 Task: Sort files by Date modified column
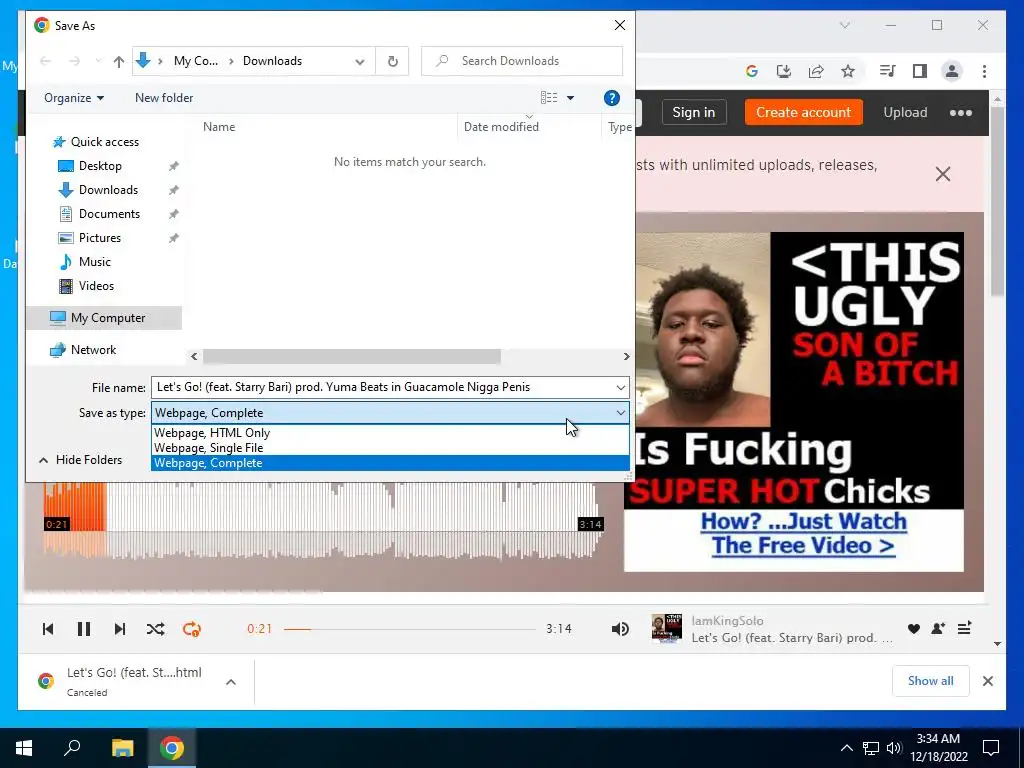(x=501, y=127)
